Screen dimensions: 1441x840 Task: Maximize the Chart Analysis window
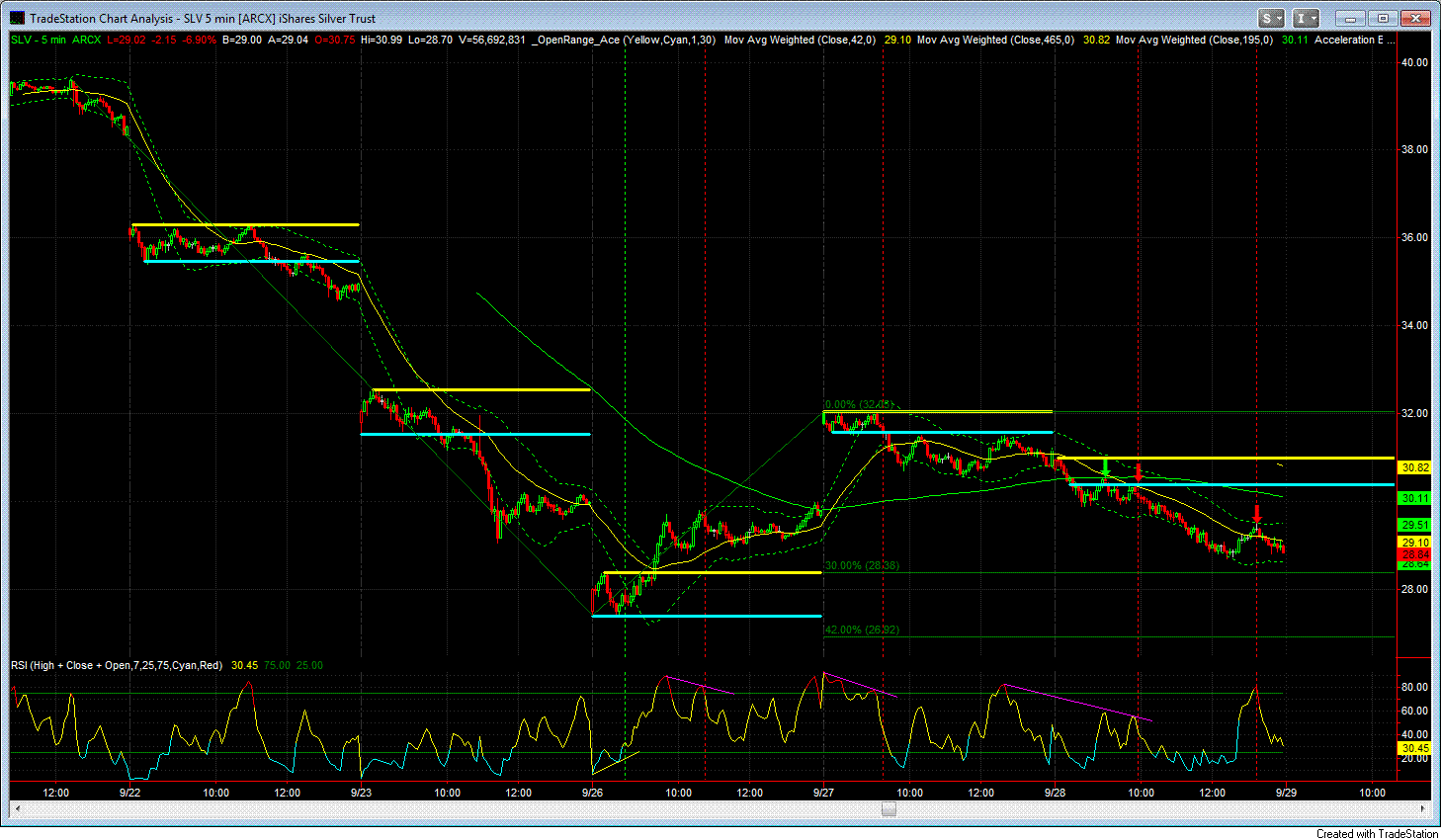[x=1383, y=18]
